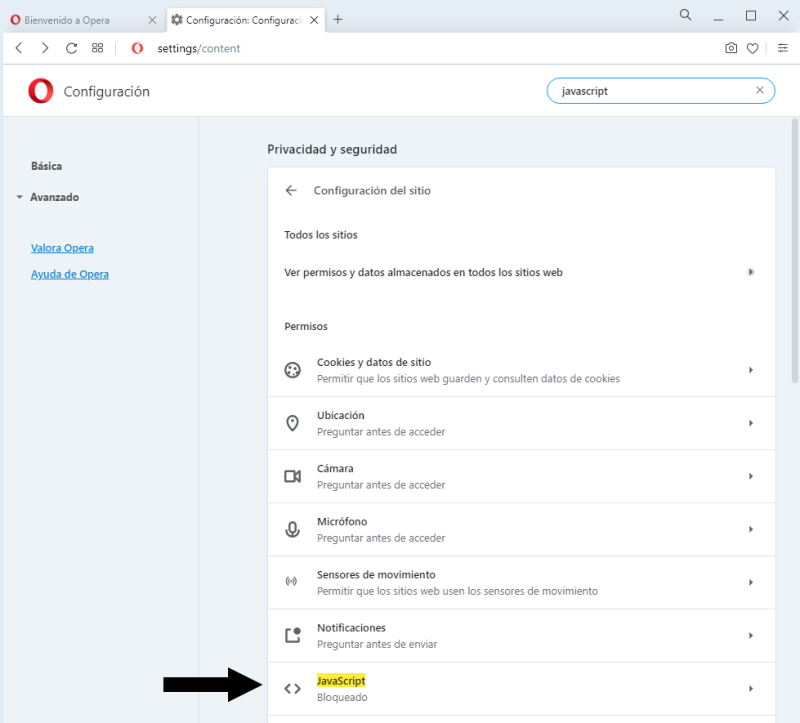Open the sidebar setup icon top right

pos(783,47)
